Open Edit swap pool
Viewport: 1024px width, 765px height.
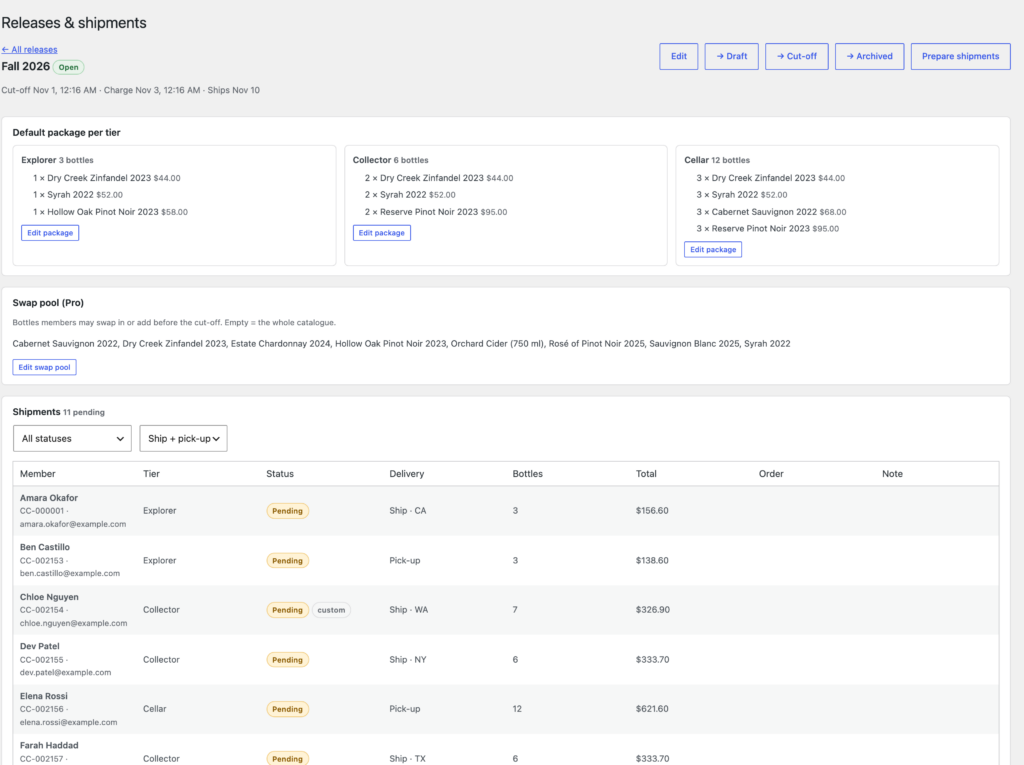[44, 367]
